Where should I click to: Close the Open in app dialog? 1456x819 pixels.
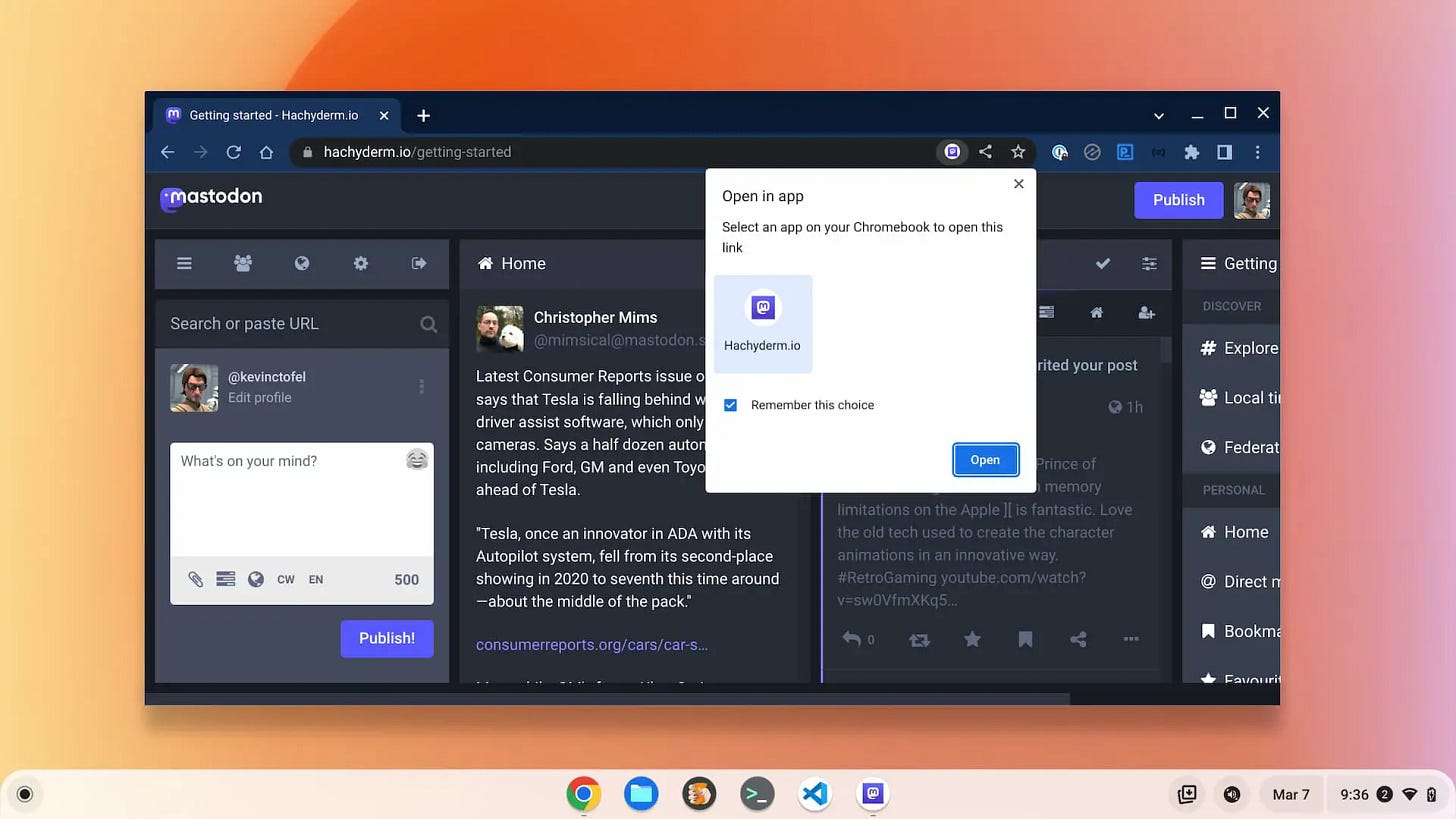pos(1018,184)
